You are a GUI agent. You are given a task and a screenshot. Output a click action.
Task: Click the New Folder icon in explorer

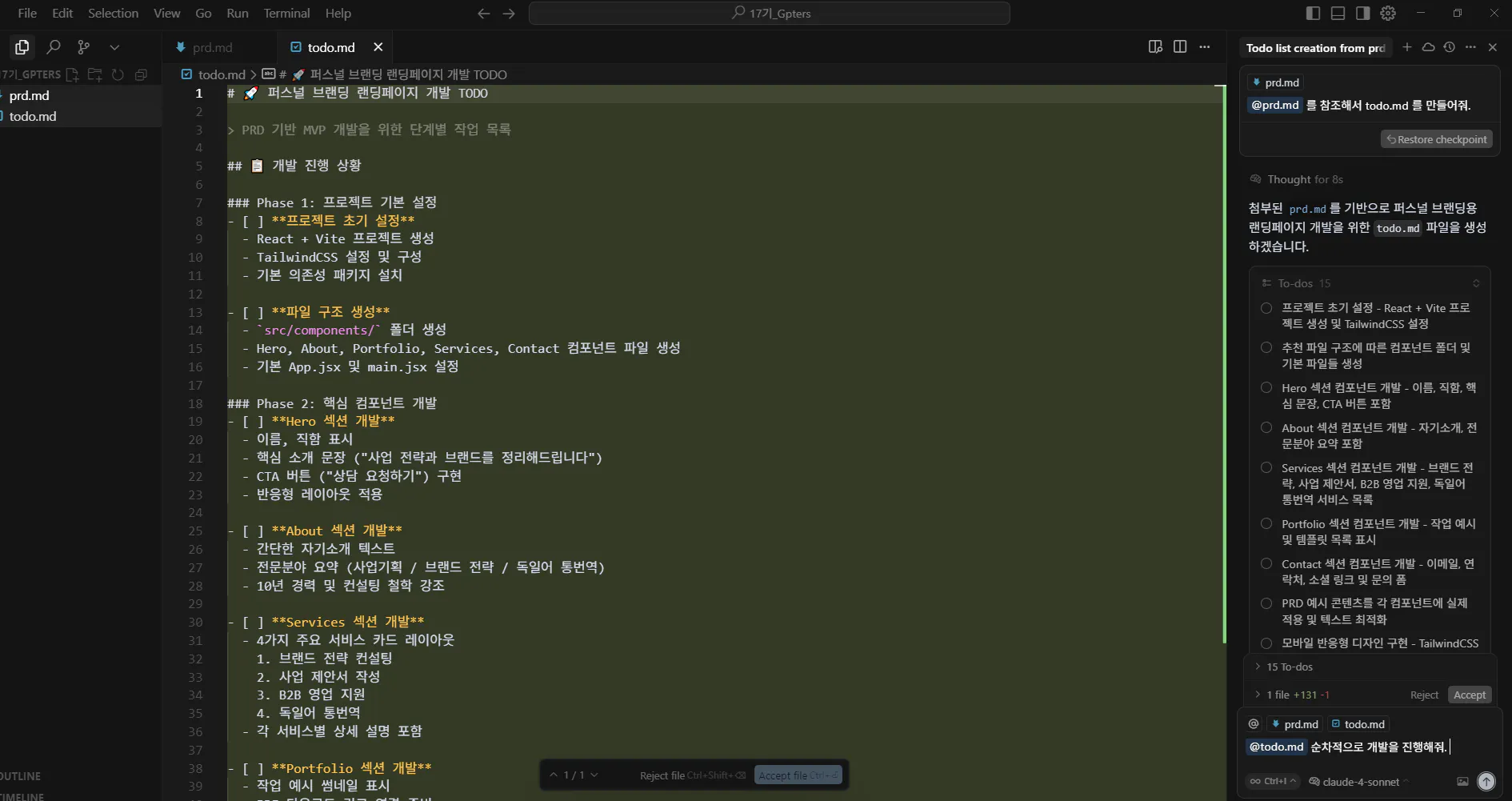coord(95,74)
